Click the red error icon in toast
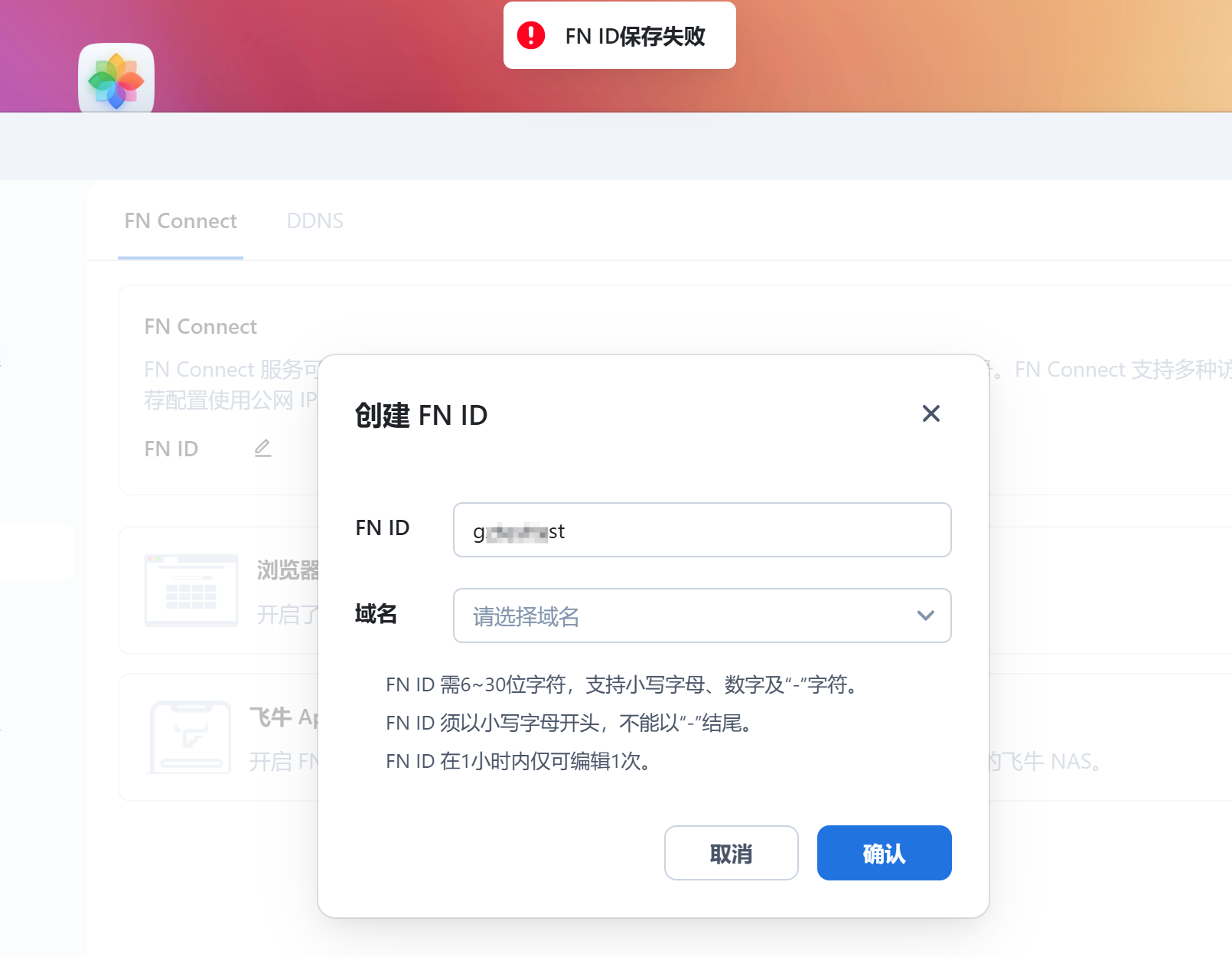The width and height of the screenshot is (1232, 957). pyautogui.click(x=531, y=35)
